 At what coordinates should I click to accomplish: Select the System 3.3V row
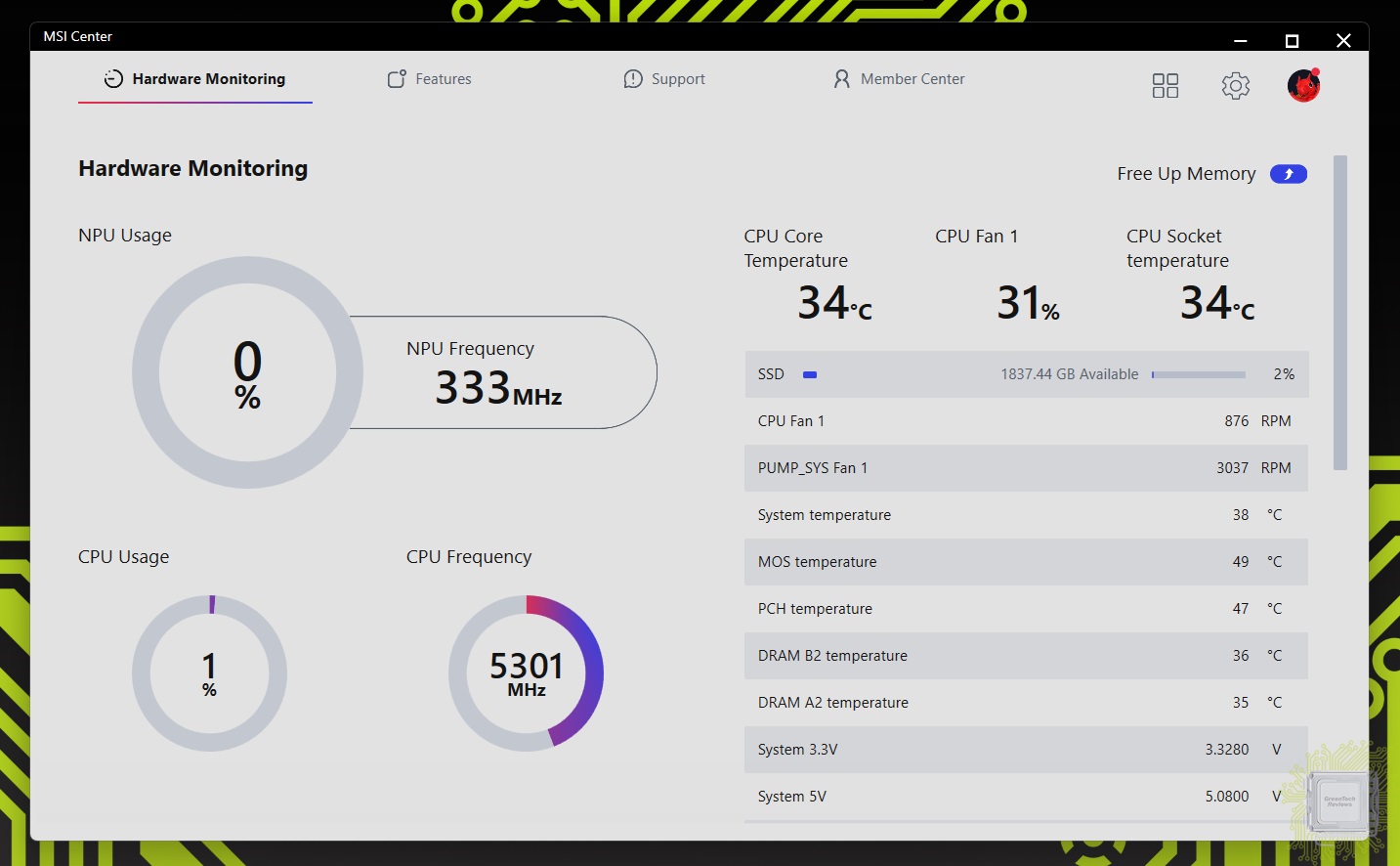1026,750
